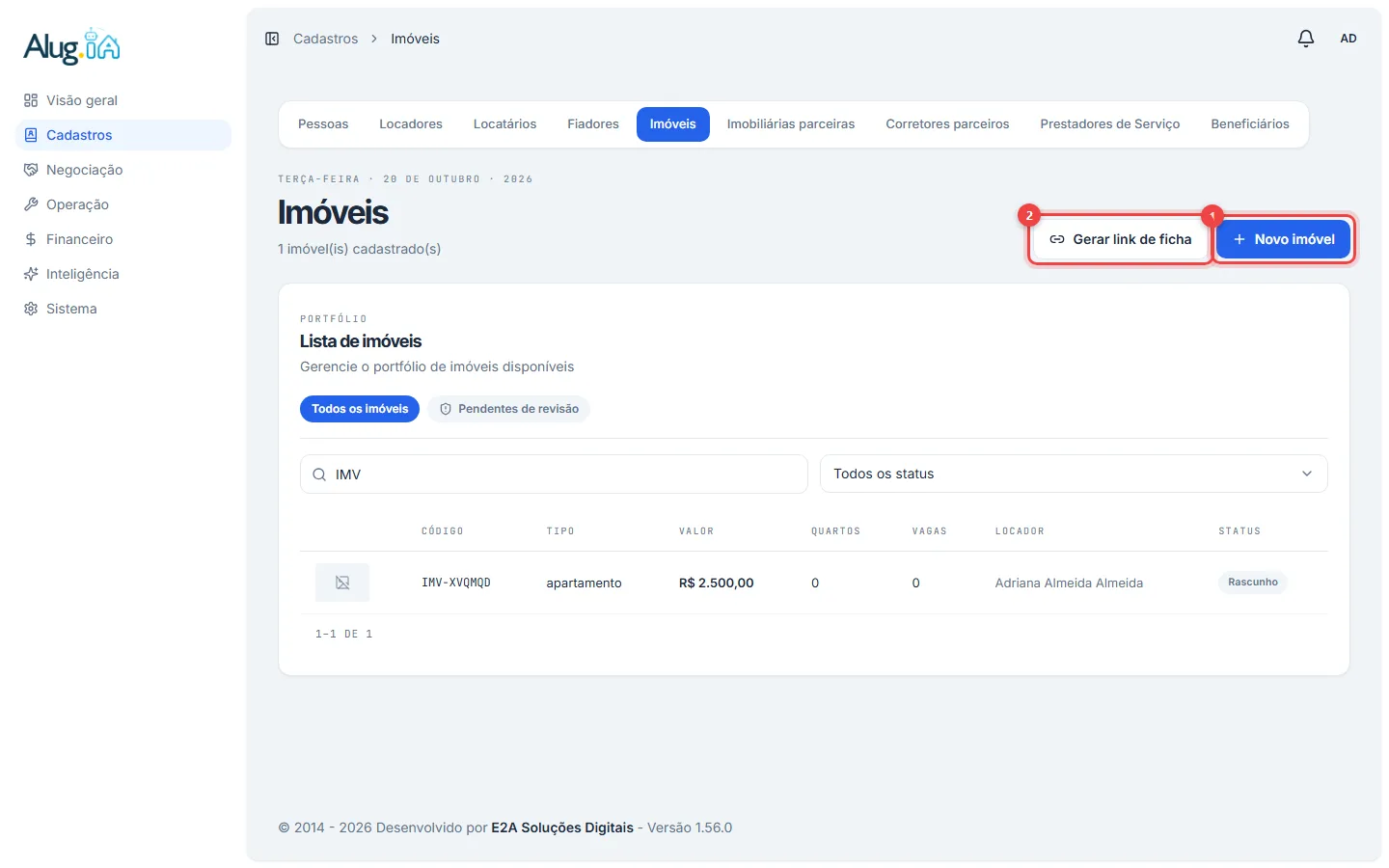
Task: Switch to the Fiadores tab
Action: [x=593, y=124]
